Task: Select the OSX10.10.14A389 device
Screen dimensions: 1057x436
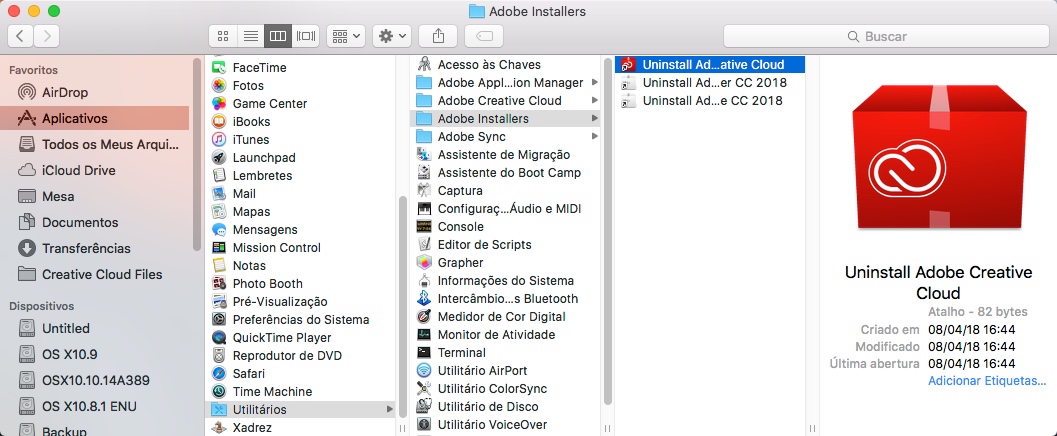Action: [x=94, y=380]
